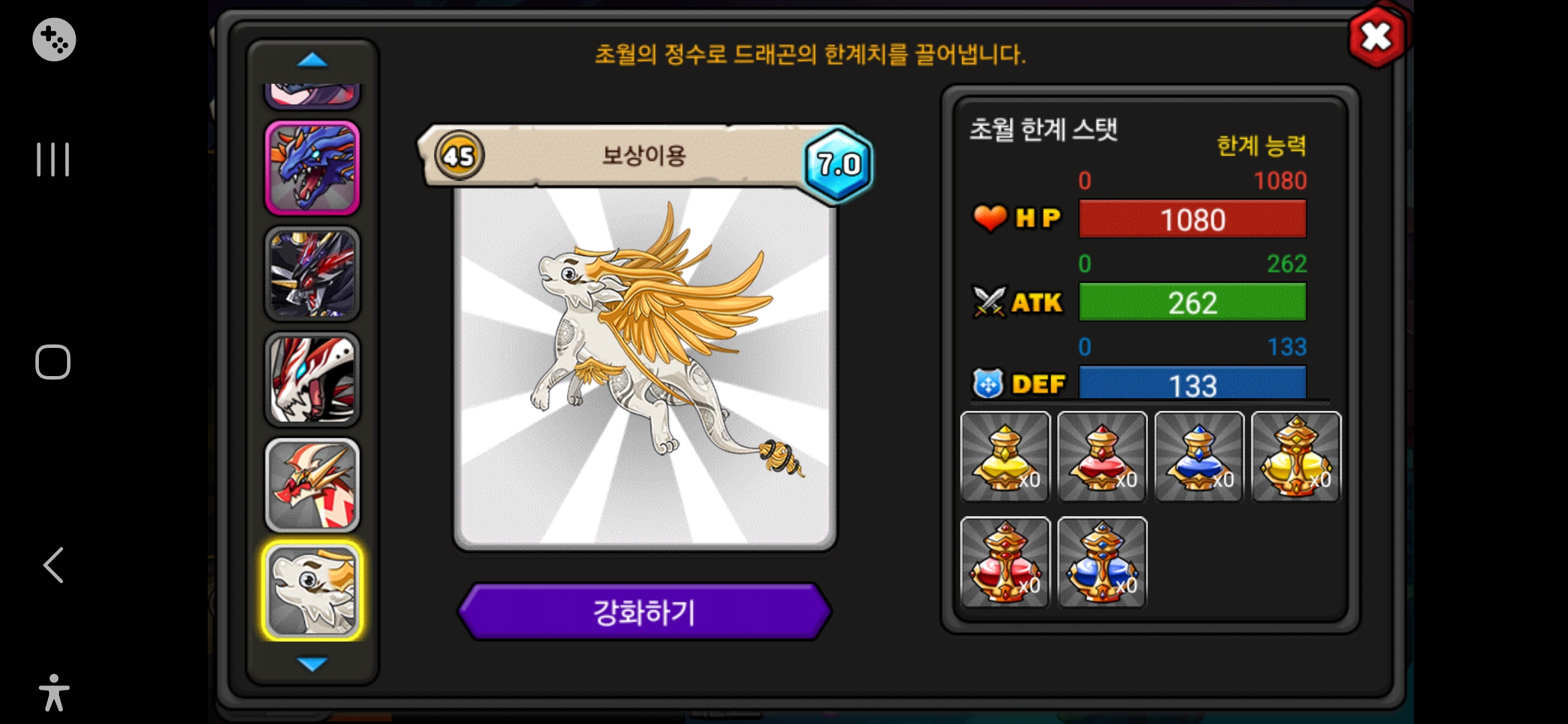Viewport: 1568px width, 724px height.
Task: Select the small blue essence potion
Action: 1199,457
